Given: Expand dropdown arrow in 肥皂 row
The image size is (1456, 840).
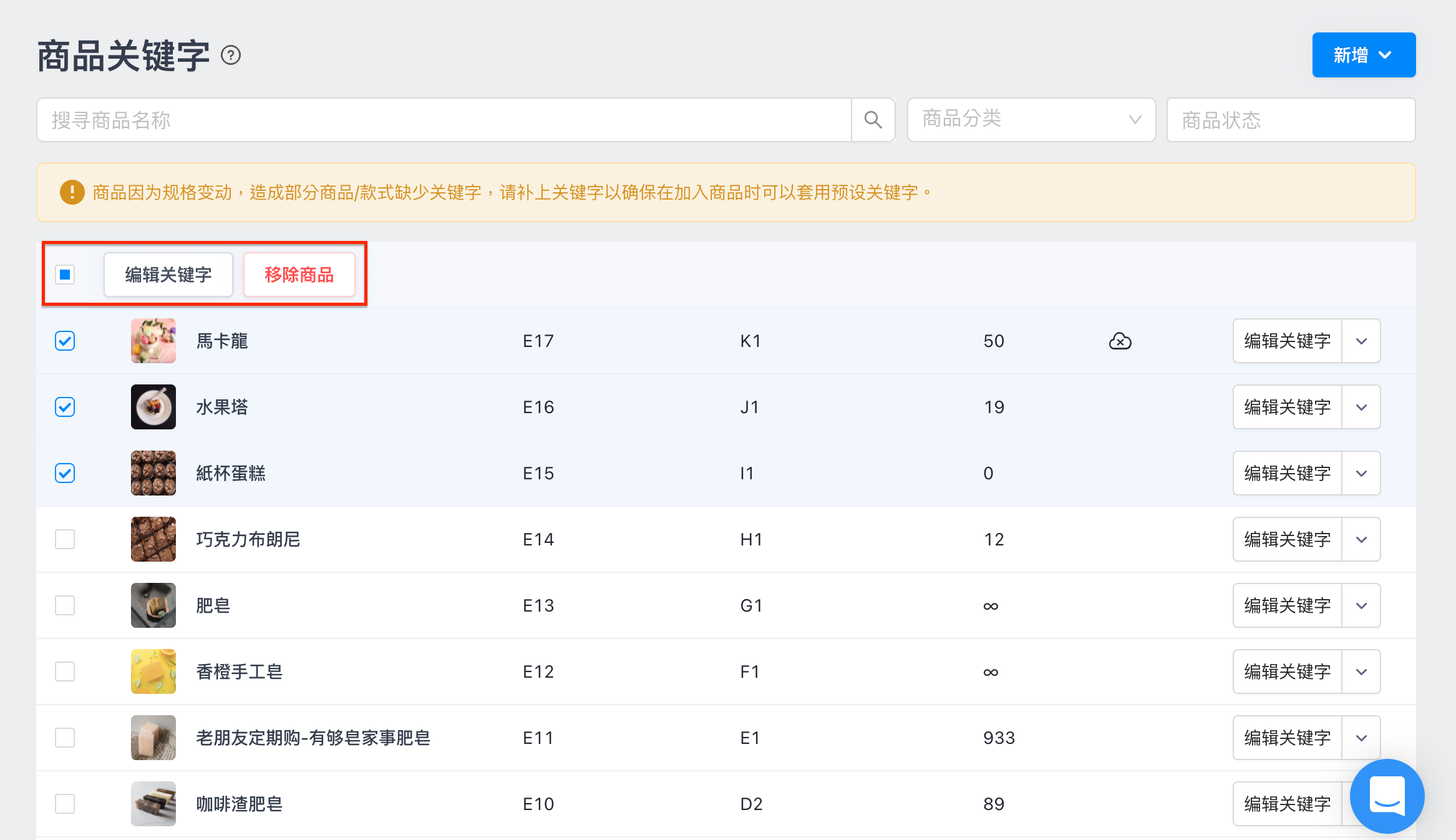Looking at the screenshot, I should (x=1361, y=605).
